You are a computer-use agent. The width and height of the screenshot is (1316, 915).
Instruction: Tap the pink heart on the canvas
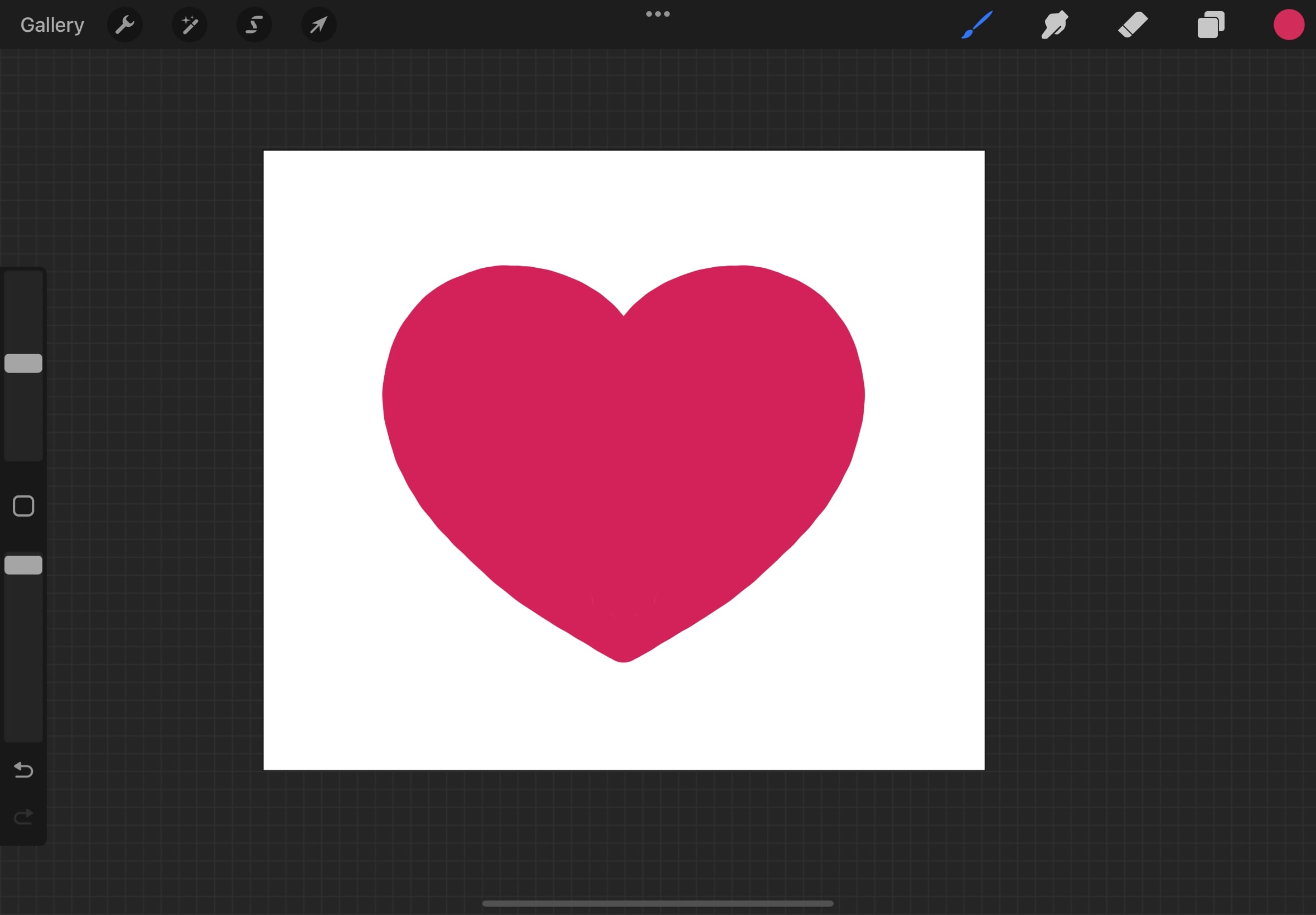point(623,447)
